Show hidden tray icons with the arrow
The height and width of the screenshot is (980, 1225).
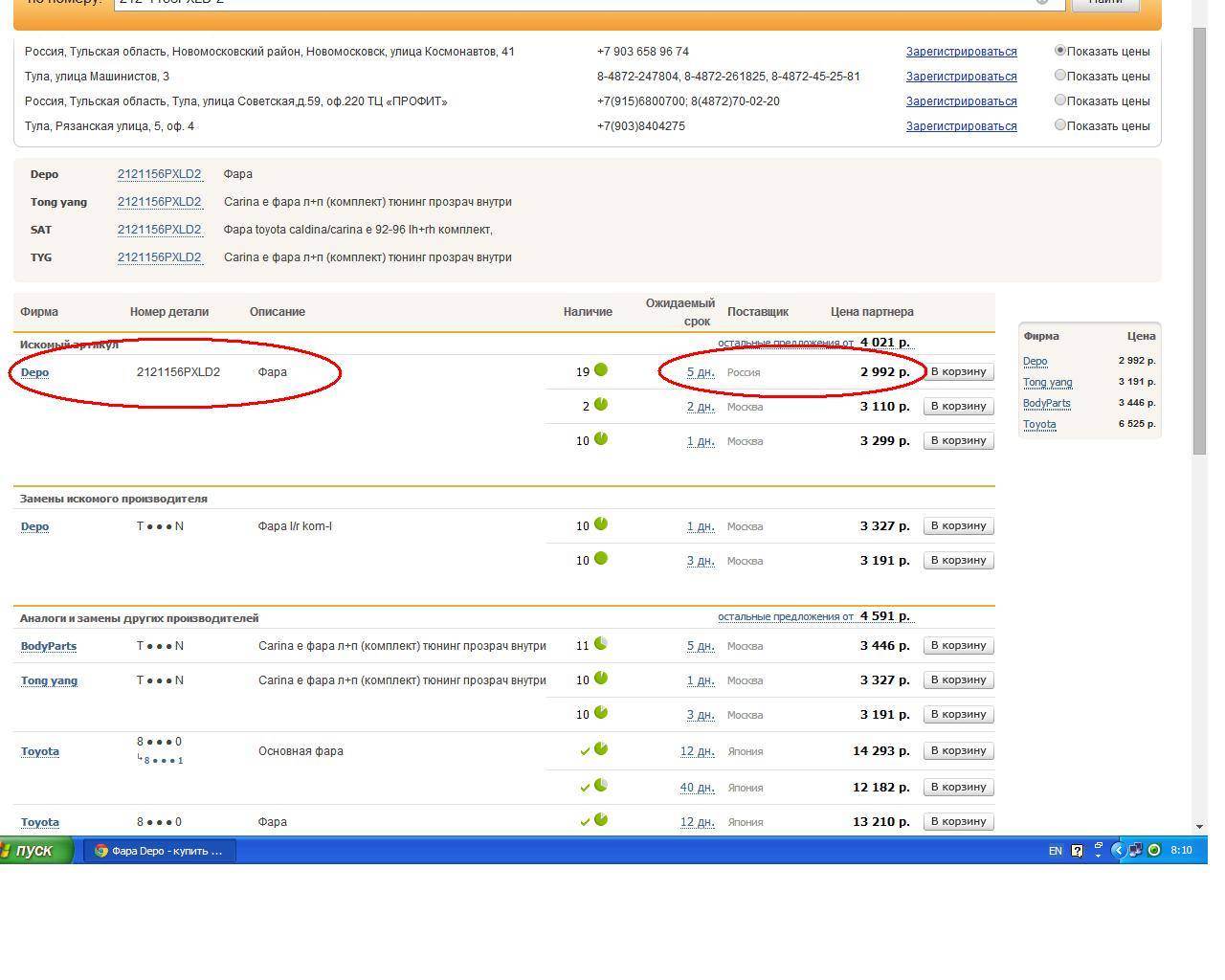[1117, 850]
